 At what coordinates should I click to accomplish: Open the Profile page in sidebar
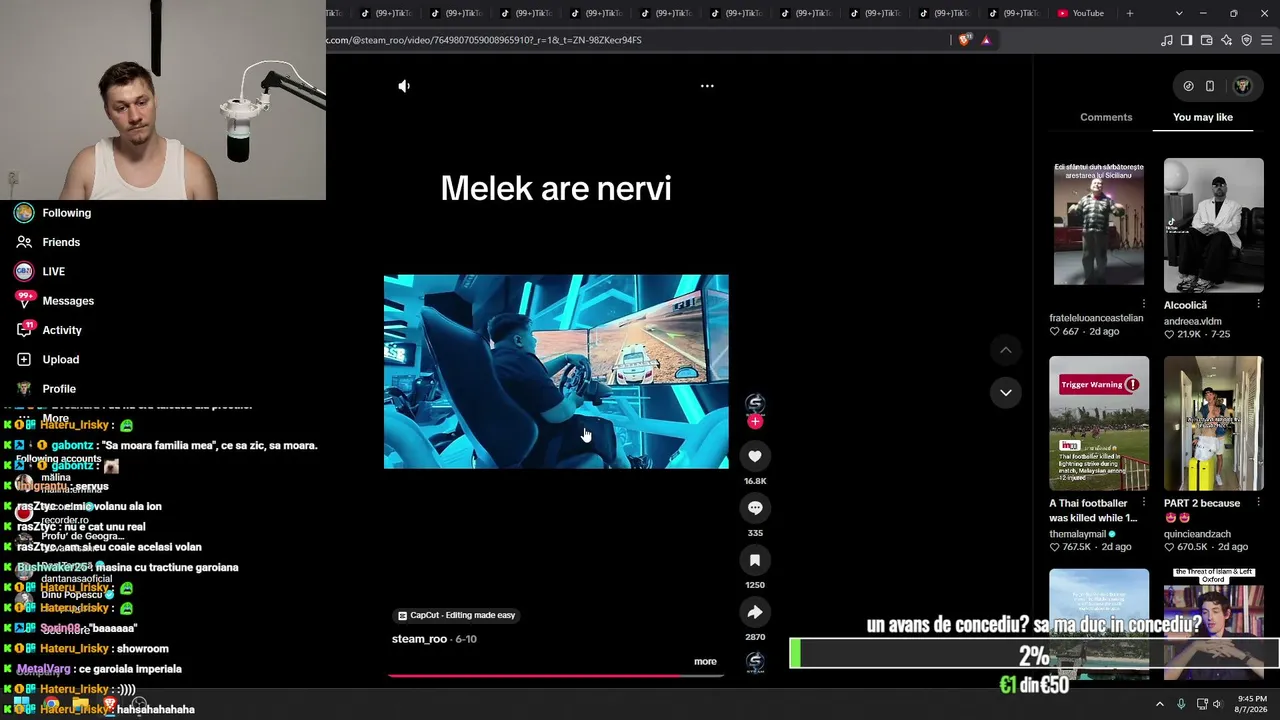tap(59, 389)
